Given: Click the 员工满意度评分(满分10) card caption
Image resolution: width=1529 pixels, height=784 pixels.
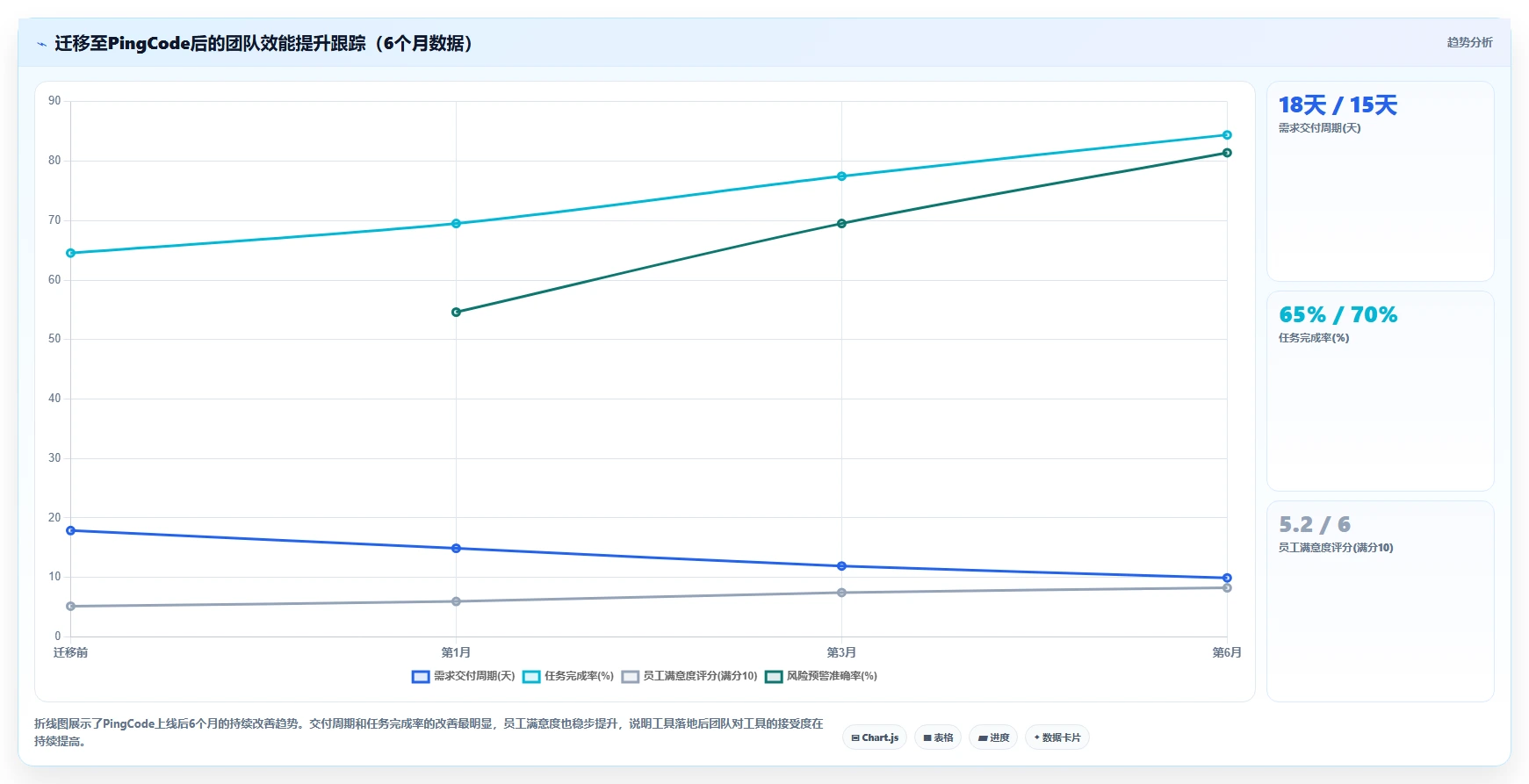Looking at the screenshot, I should coord(1336,548).
